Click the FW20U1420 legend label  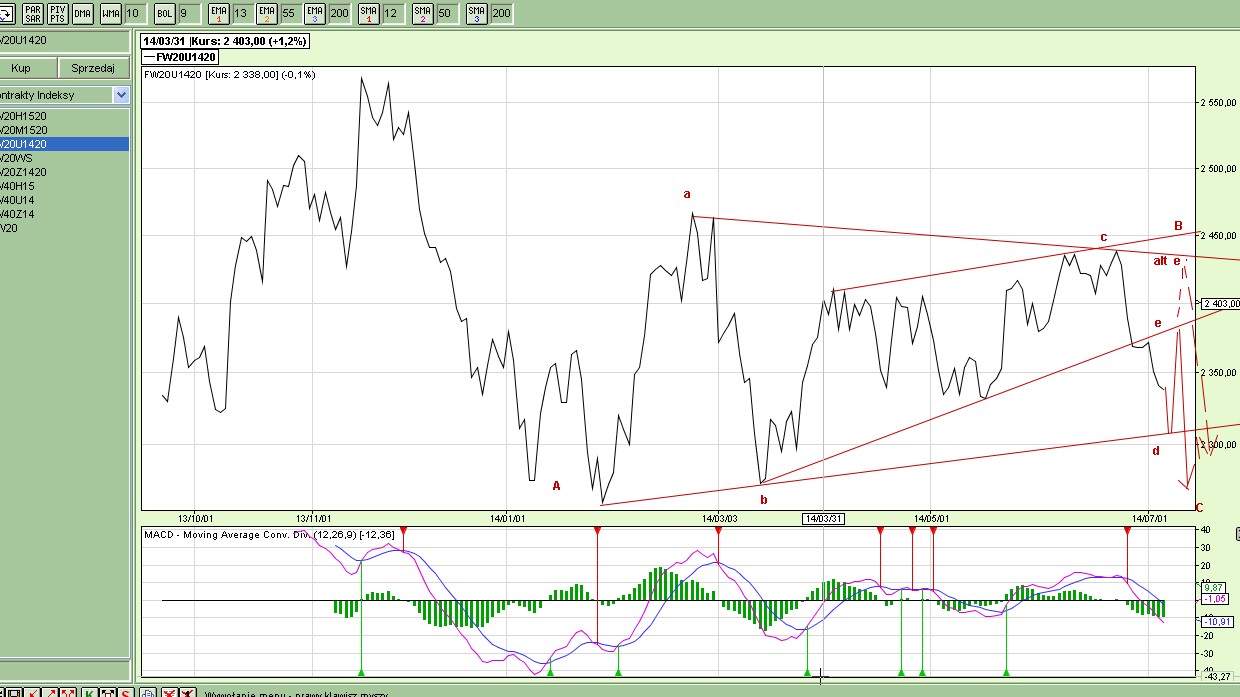click(180, 57)
